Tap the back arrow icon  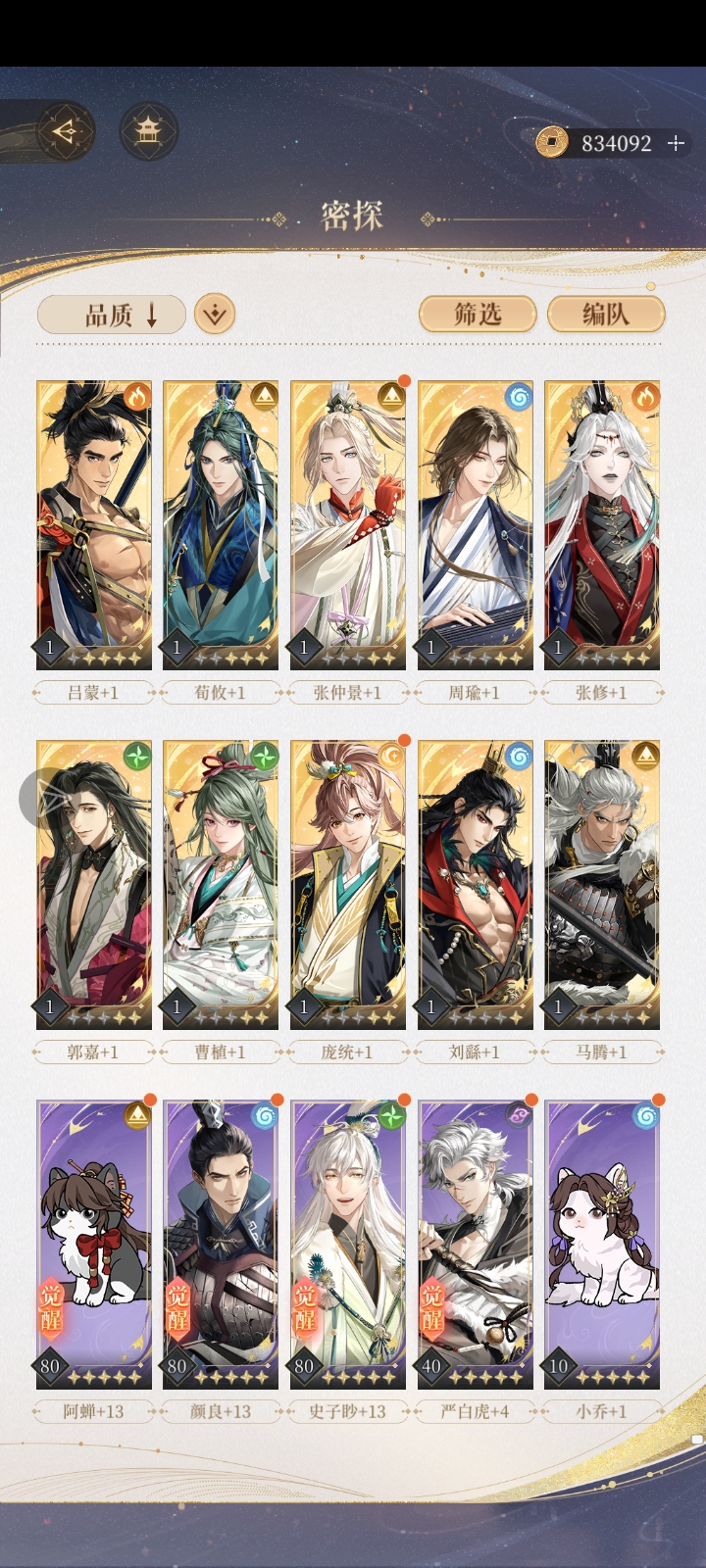point(66,131)
